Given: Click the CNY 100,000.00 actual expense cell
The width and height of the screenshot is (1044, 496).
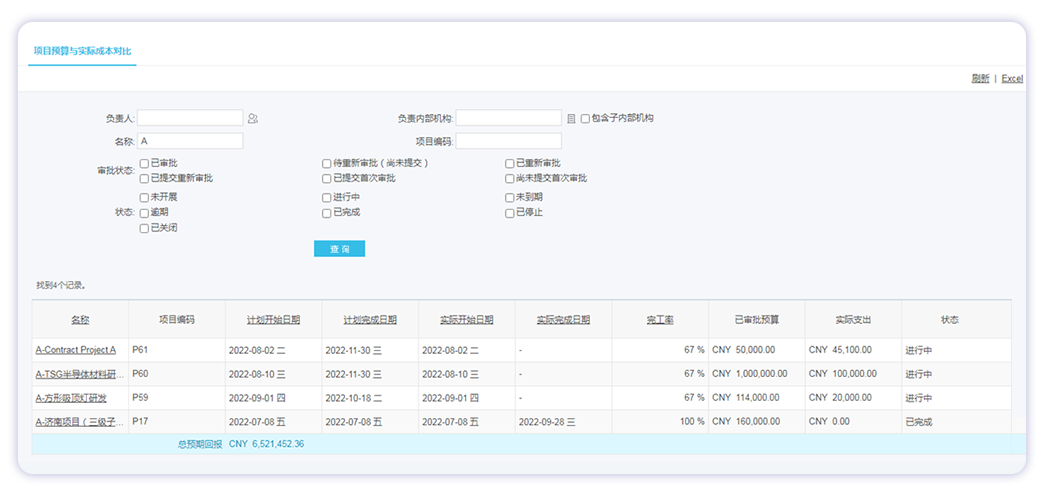Looking at the screenshot, I should 854,374.
